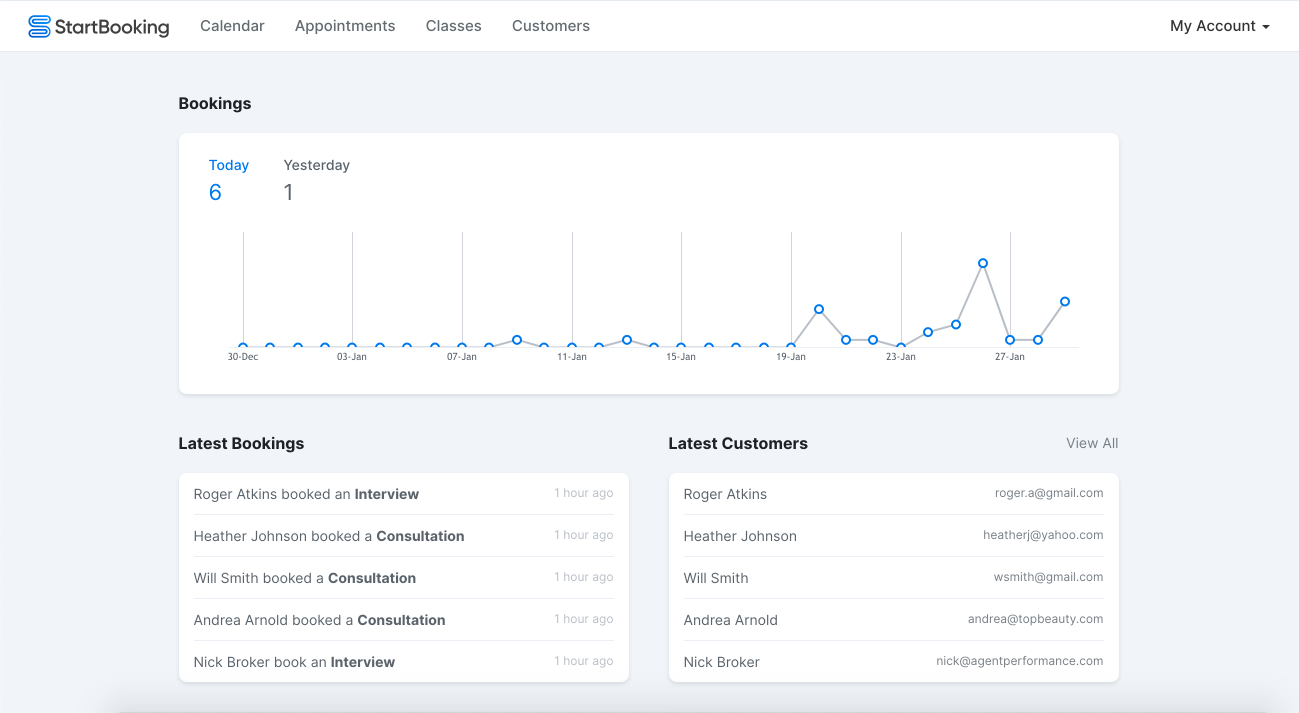The image size is (1299, 713).
Task: Open the Classes section
Action: pos(453,26)
